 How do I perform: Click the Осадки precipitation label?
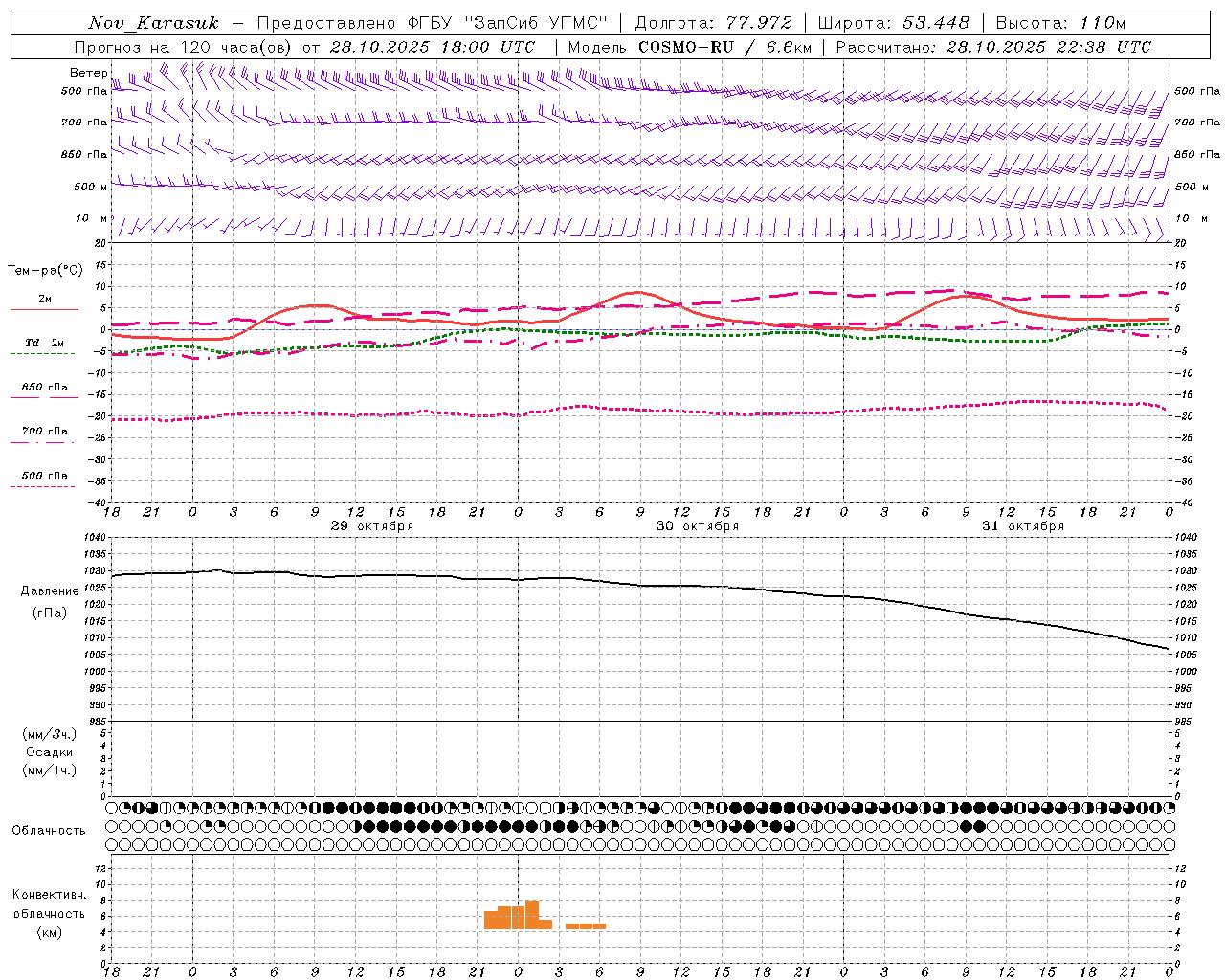(x=50, y=752)
